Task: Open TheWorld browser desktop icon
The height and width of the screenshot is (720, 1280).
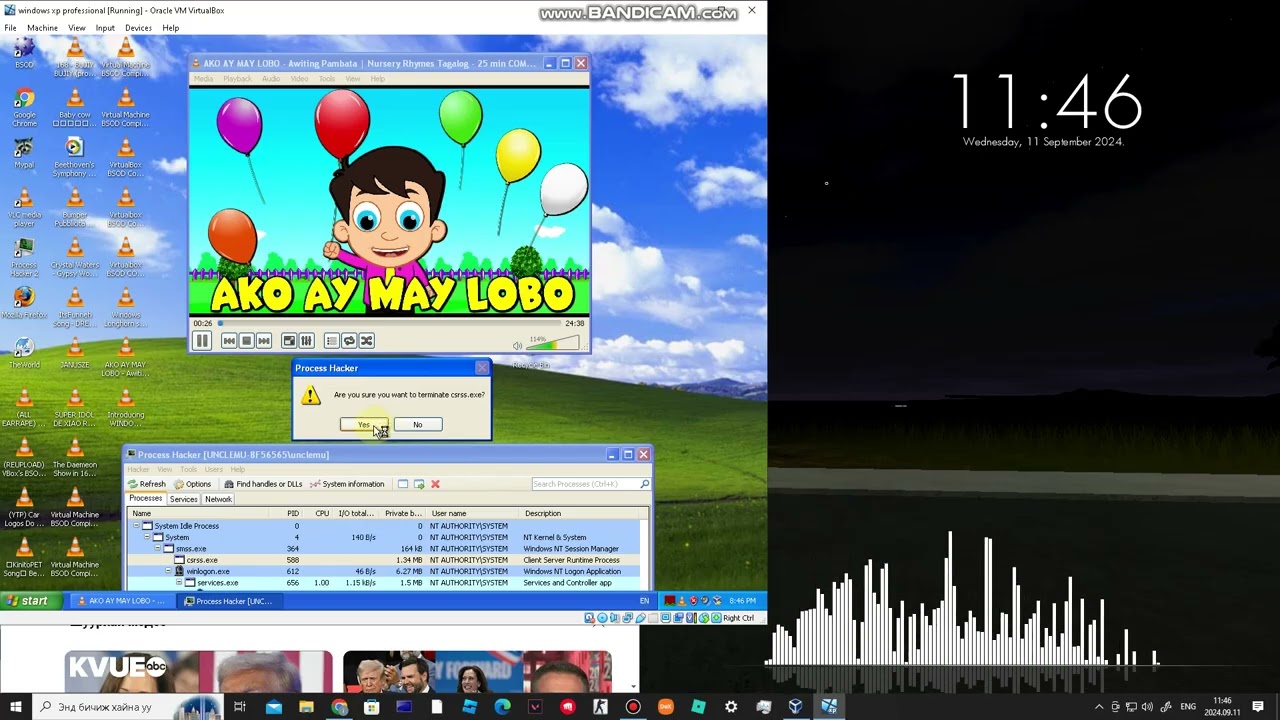Action: click(x=24, y=354)
